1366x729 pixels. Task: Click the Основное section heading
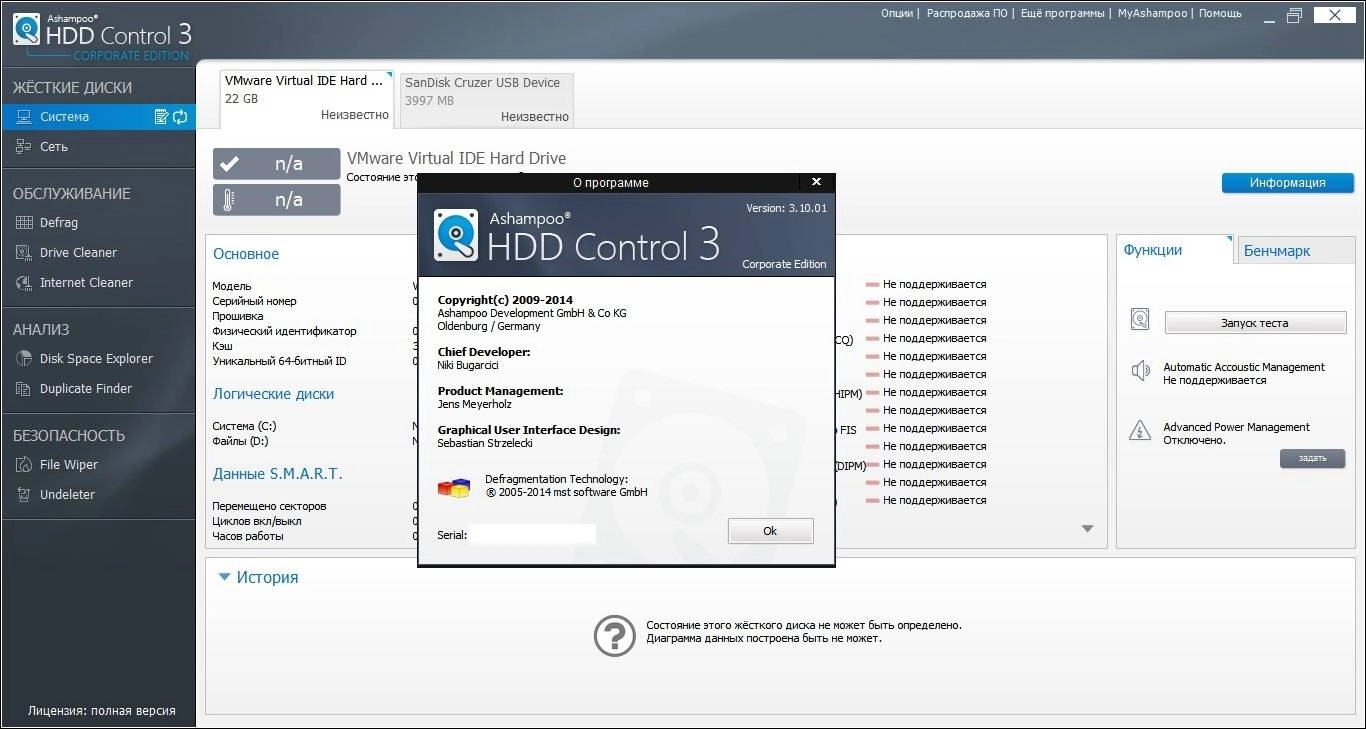[246, 254]
